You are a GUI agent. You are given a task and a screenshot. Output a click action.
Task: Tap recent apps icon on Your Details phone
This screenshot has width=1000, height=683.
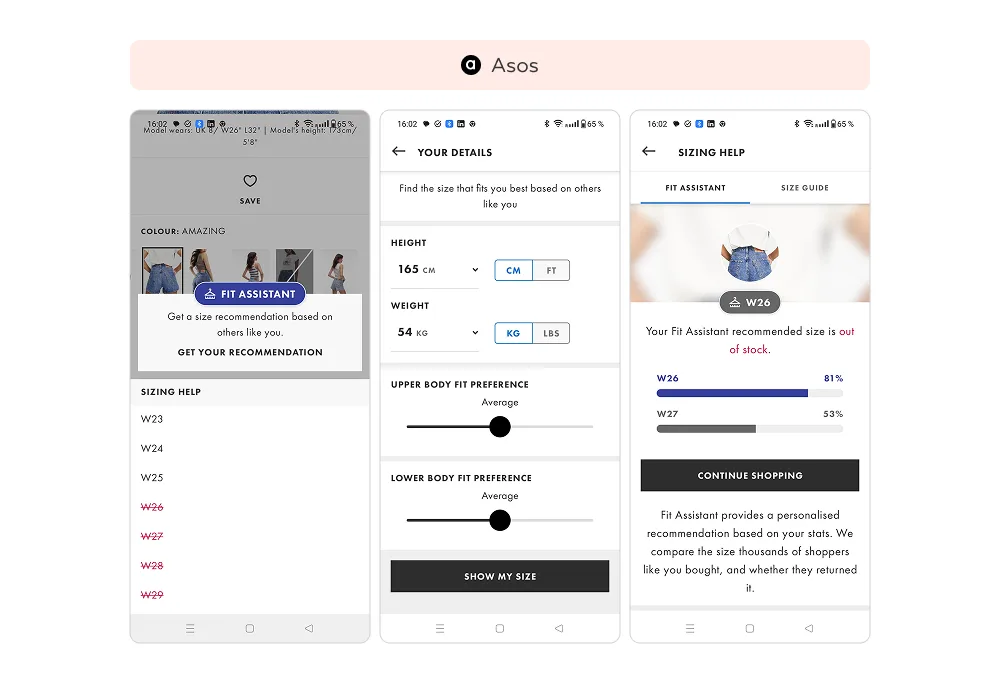(440, 628)
